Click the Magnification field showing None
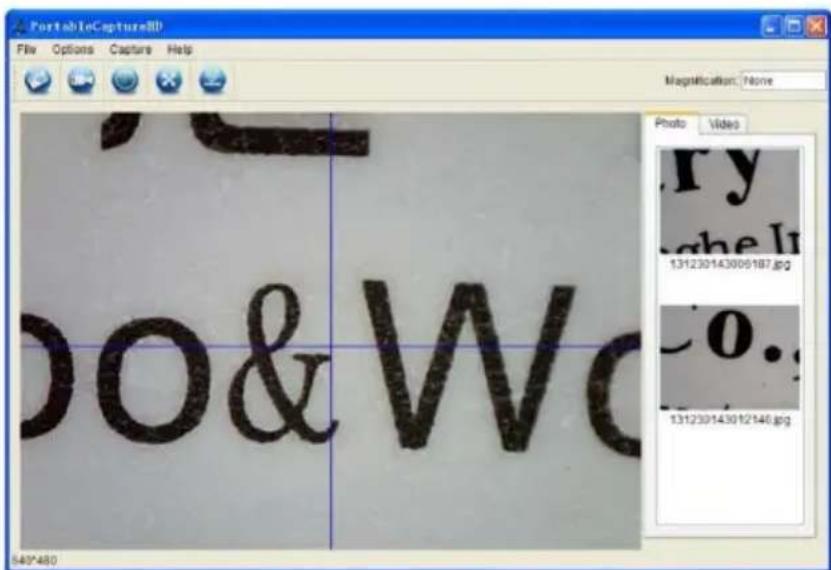The image size is (831, 570). tap(783, 81)
